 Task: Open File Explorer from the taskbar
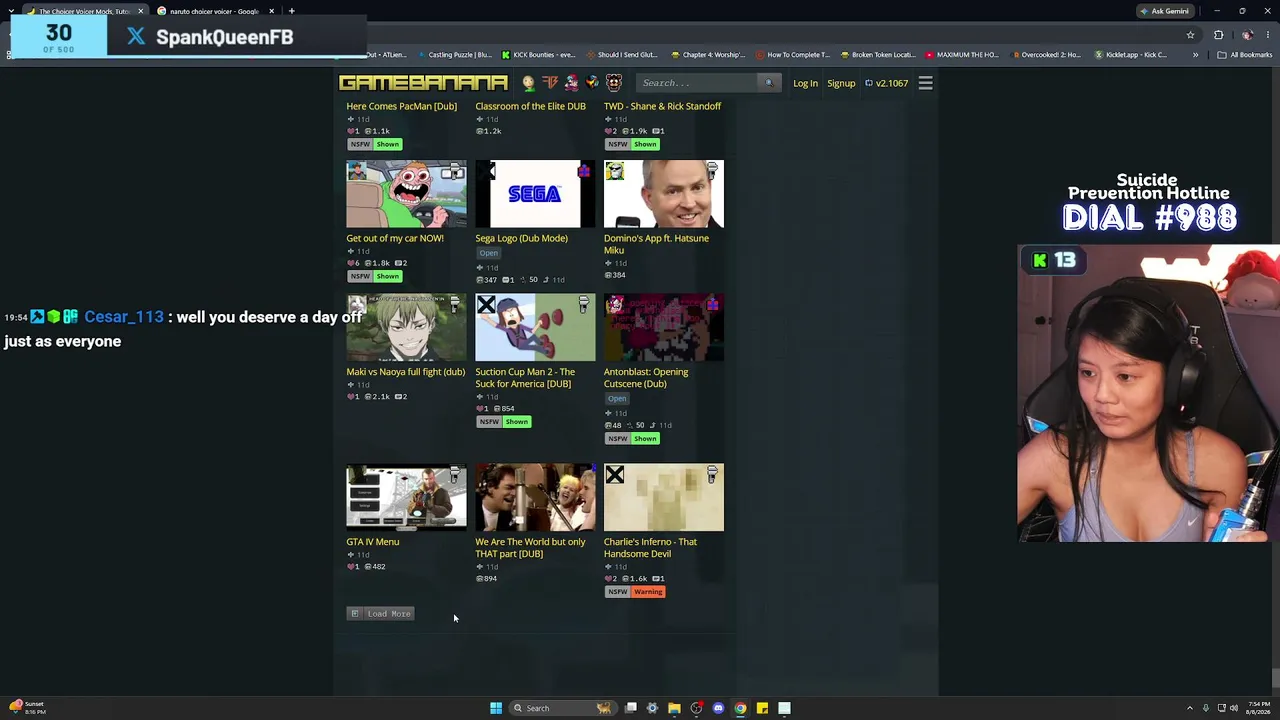pyautogui.click(x=674, y=708)
